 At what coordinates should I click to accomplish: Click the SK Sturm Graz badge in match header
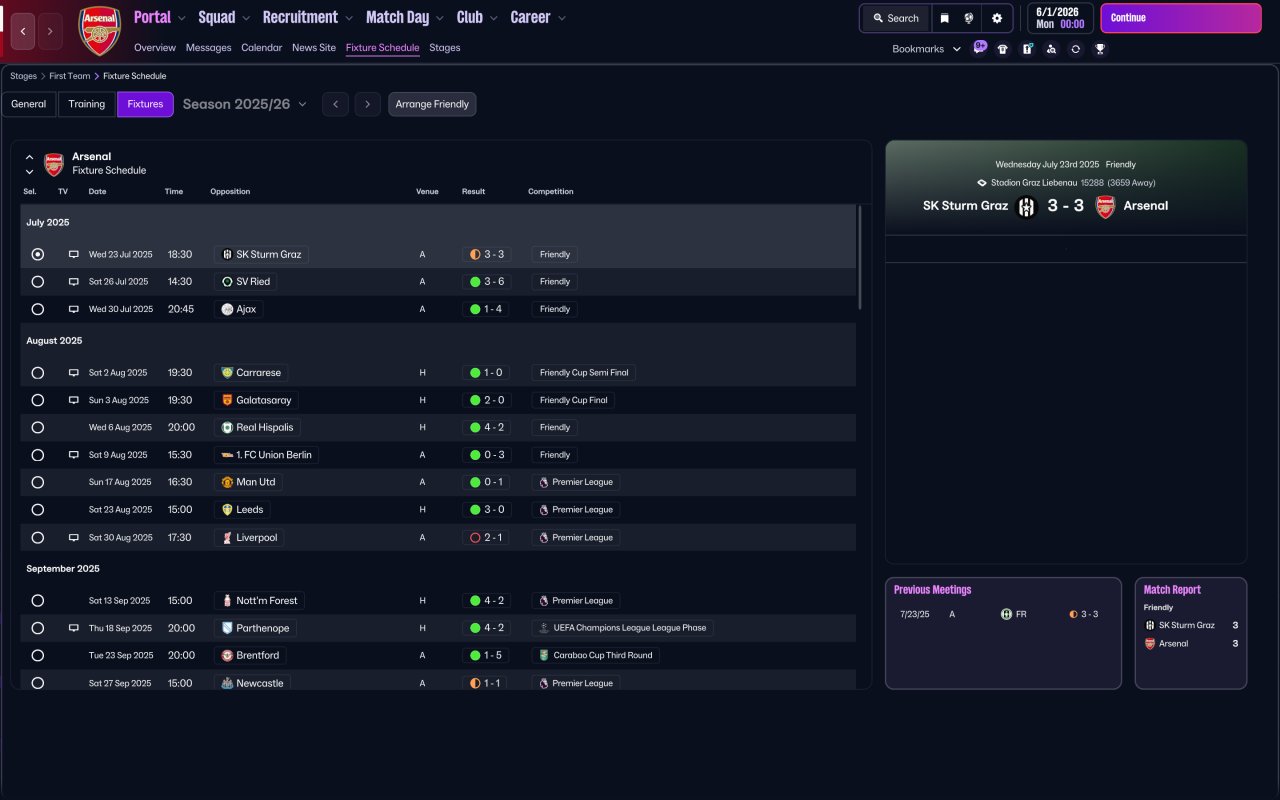1026,207
